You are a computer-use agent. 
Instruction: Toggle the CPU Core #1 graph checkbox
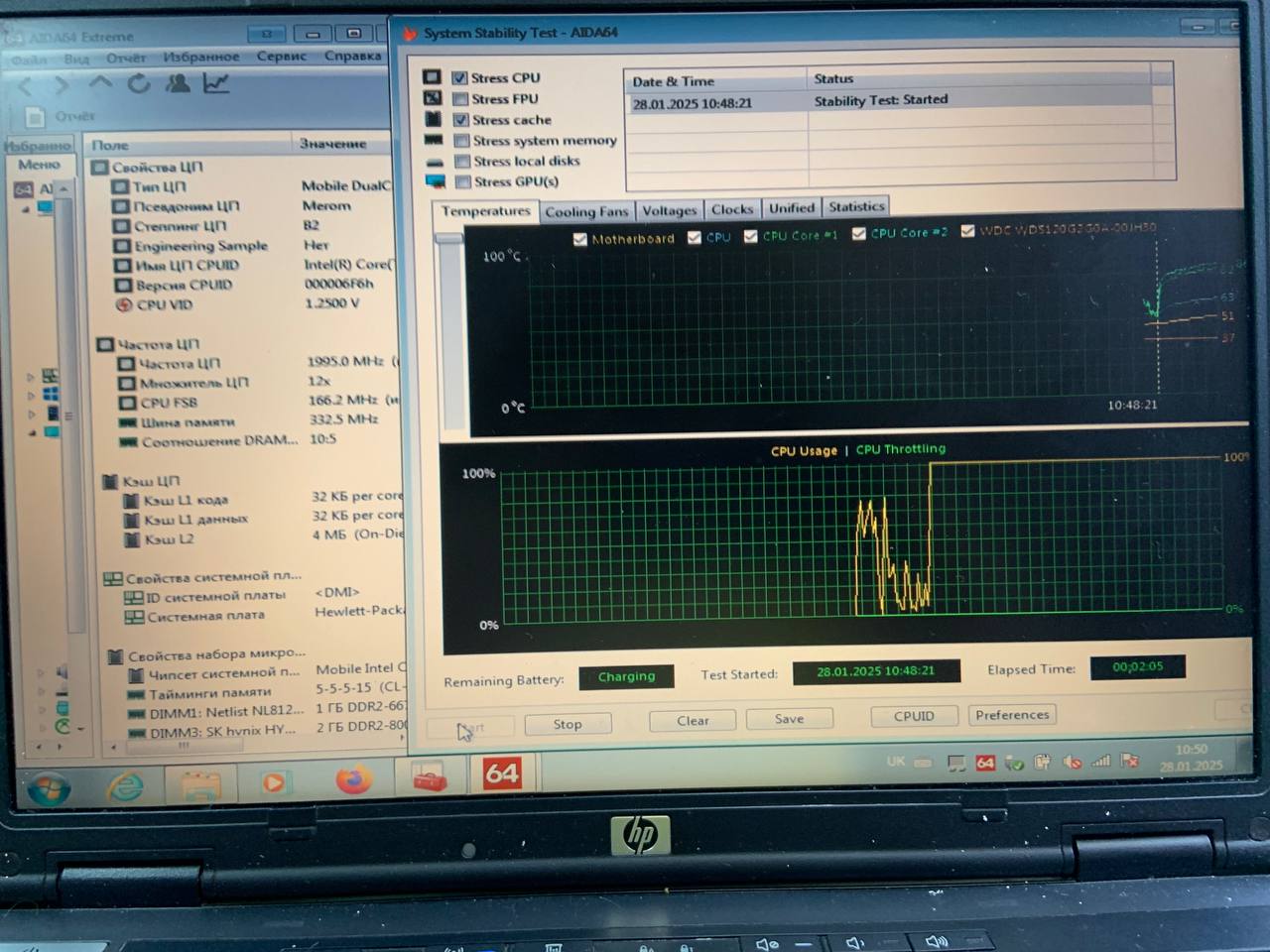(751, 236)
